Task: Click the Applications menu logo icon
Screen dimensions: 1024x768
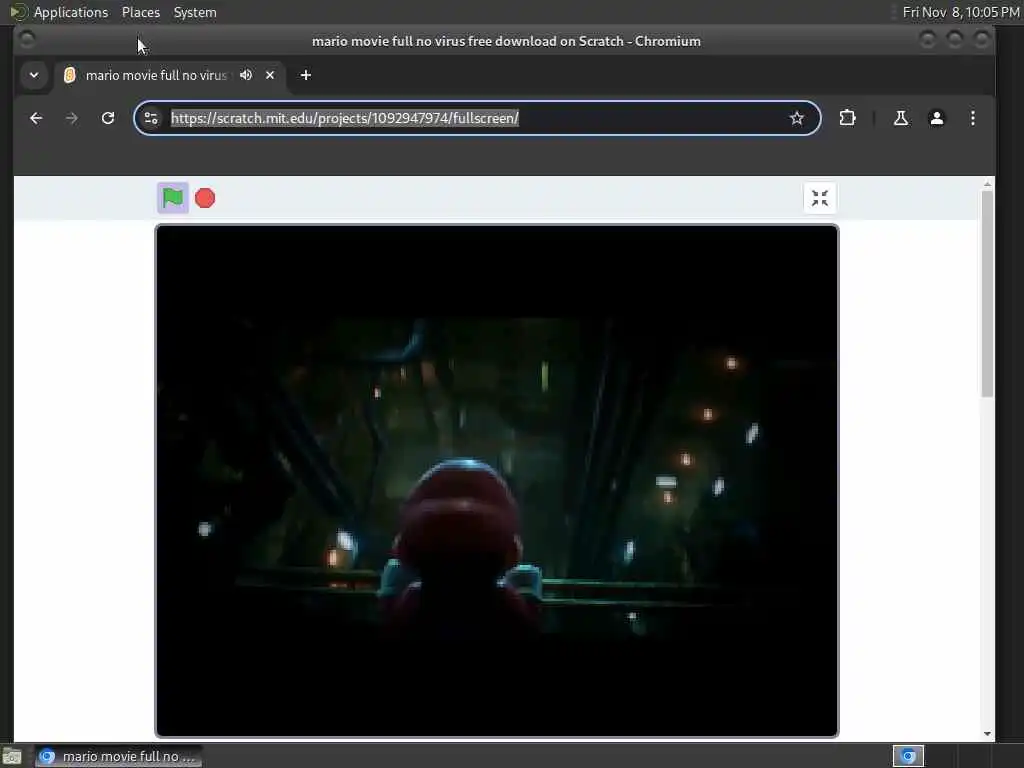Action: 18,12
